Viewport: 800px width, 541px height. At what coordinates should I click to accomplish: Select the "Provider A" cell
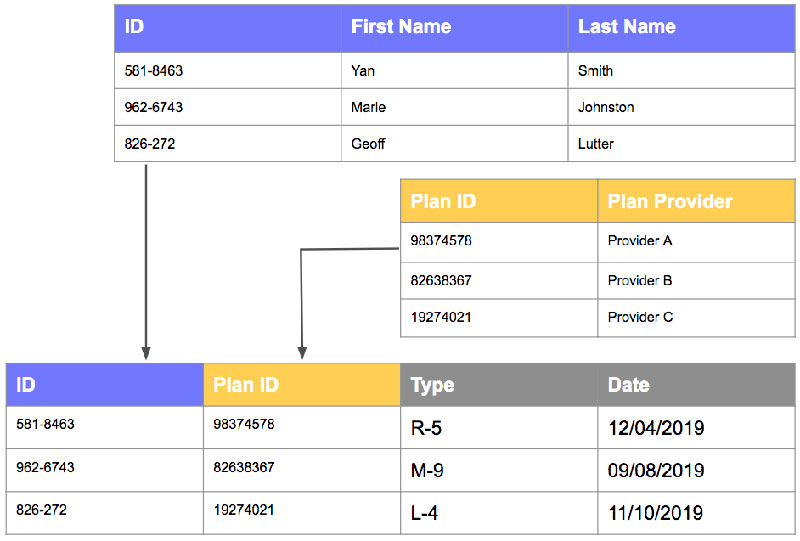[640, 241]
